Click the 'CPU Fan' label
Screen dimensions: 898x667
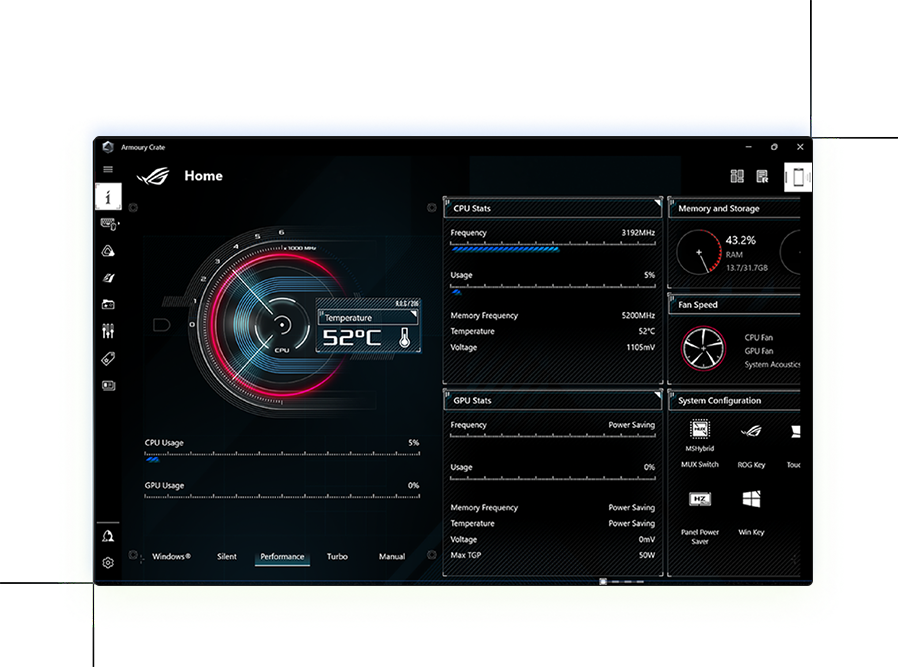pos(758,338)
